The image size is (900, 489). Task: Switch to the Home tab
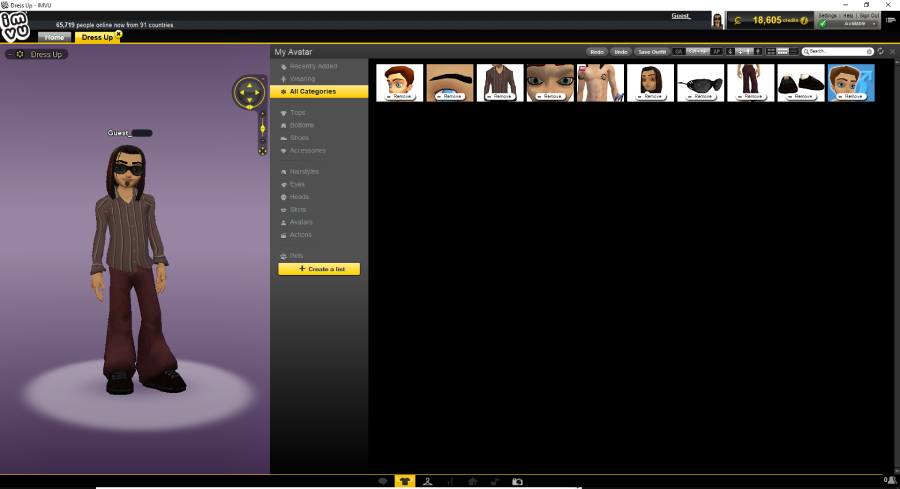55,37
